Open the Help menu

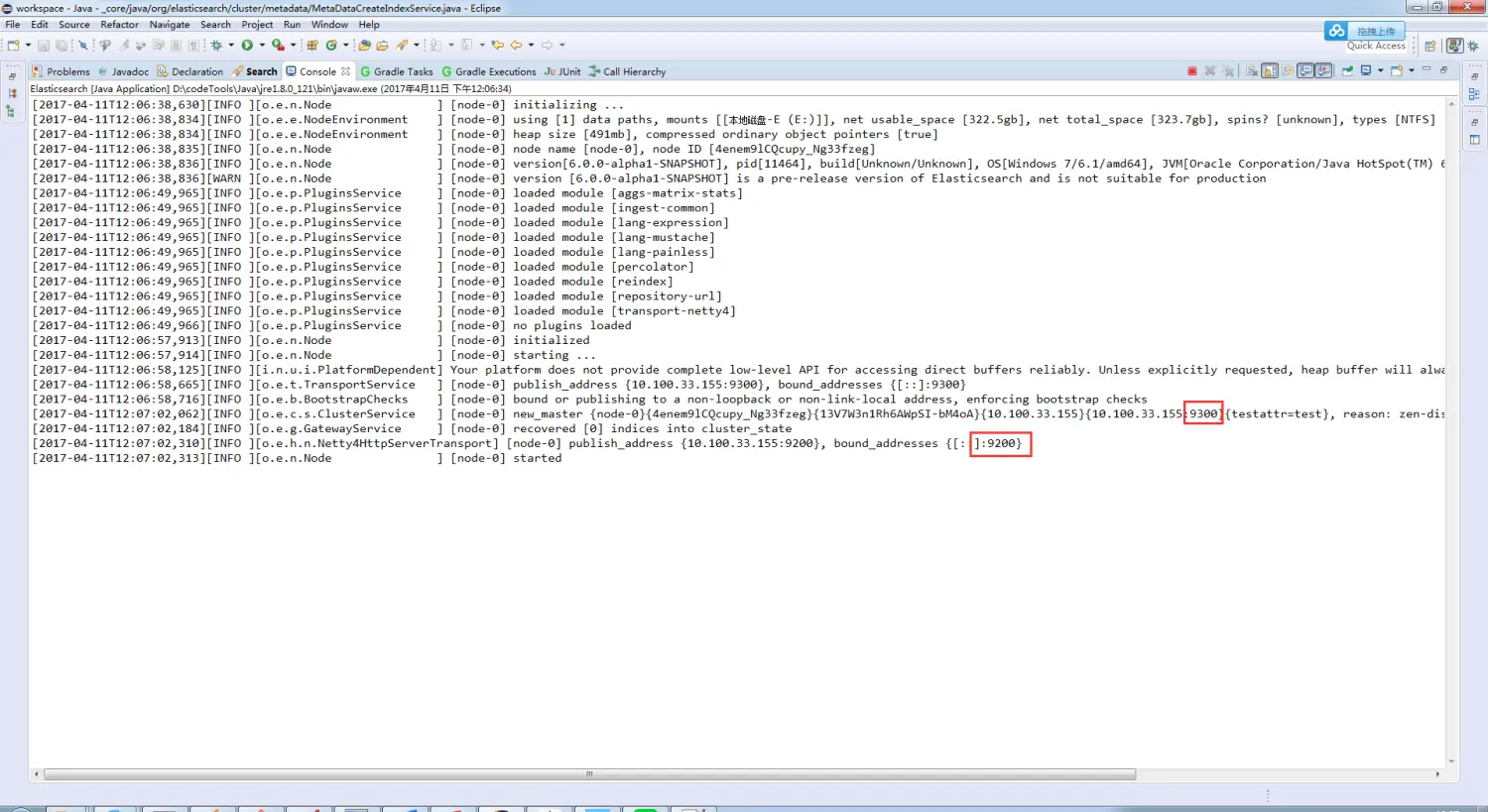click(369, 25)
